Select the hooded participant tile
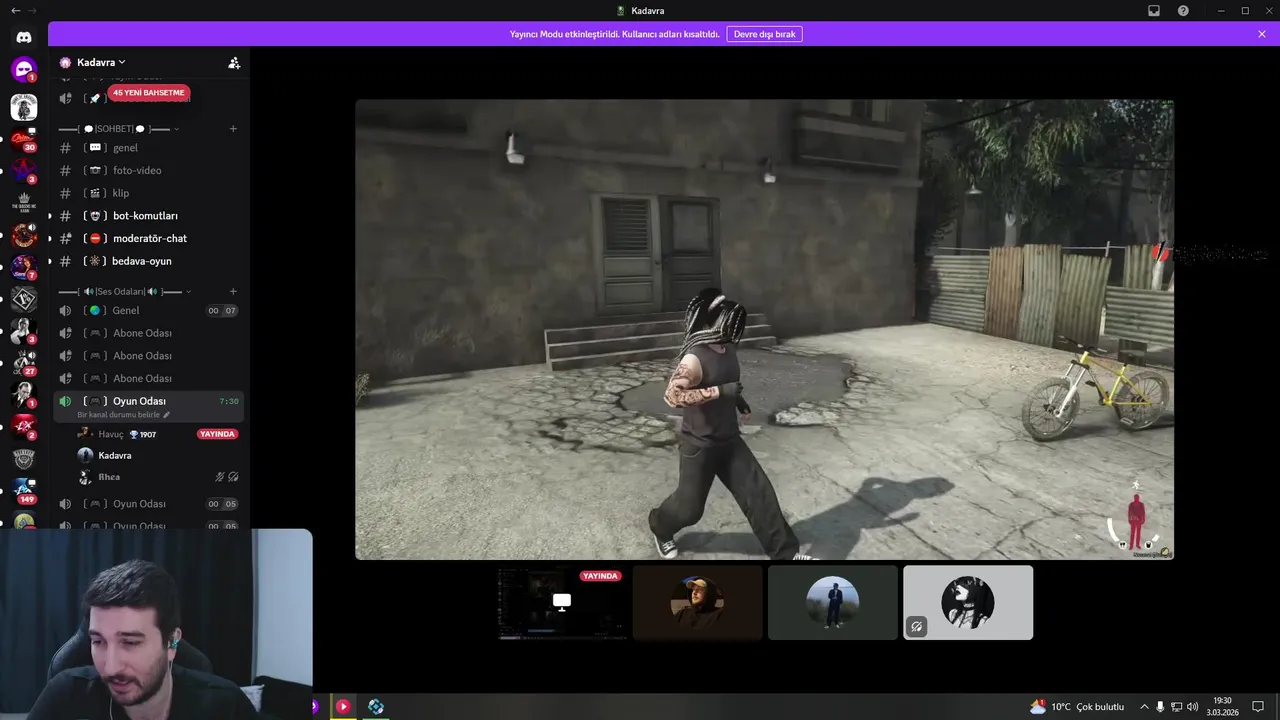1280x720 pixels. [697, 602]
